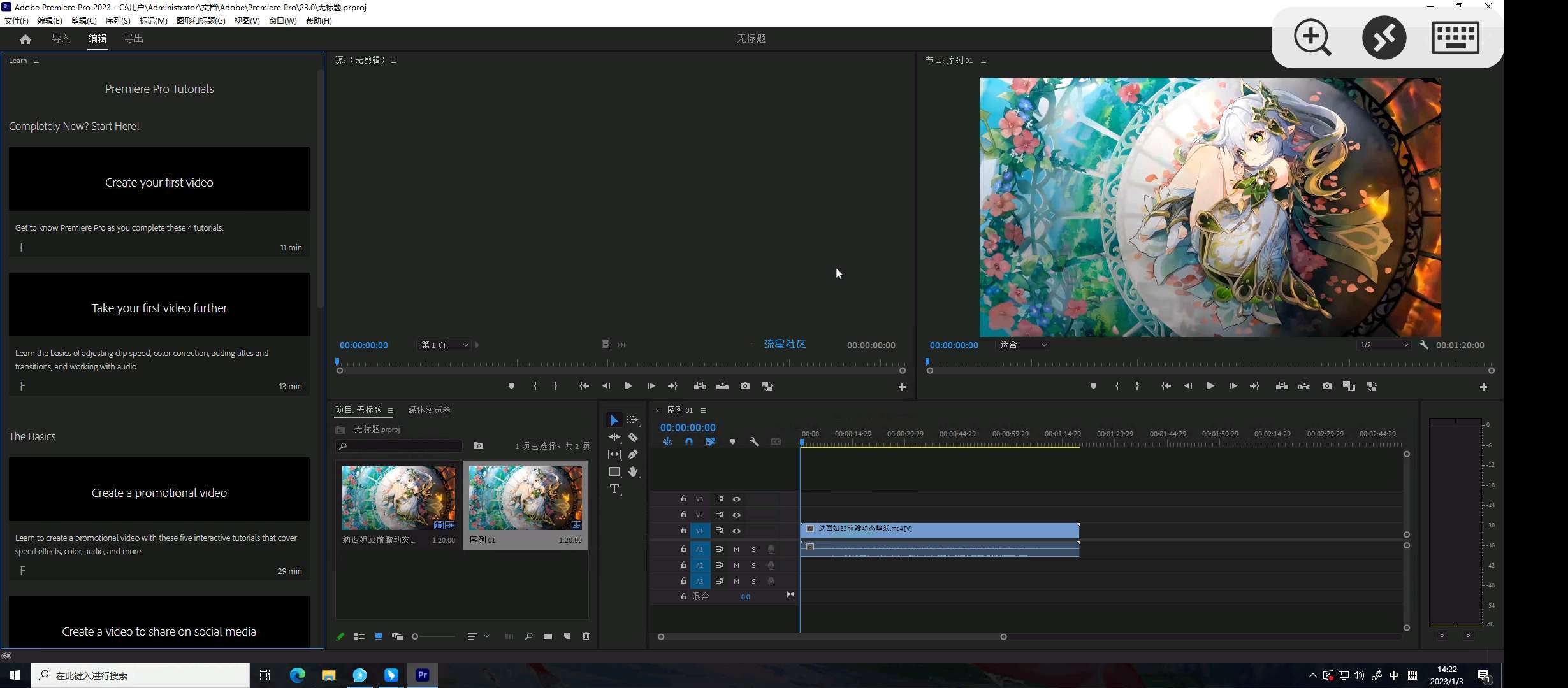The width and height of the screenshot is (1568, 688).
Task: Switch to the 媒体浏览器 tab
Action: click(x=429, y=410)
